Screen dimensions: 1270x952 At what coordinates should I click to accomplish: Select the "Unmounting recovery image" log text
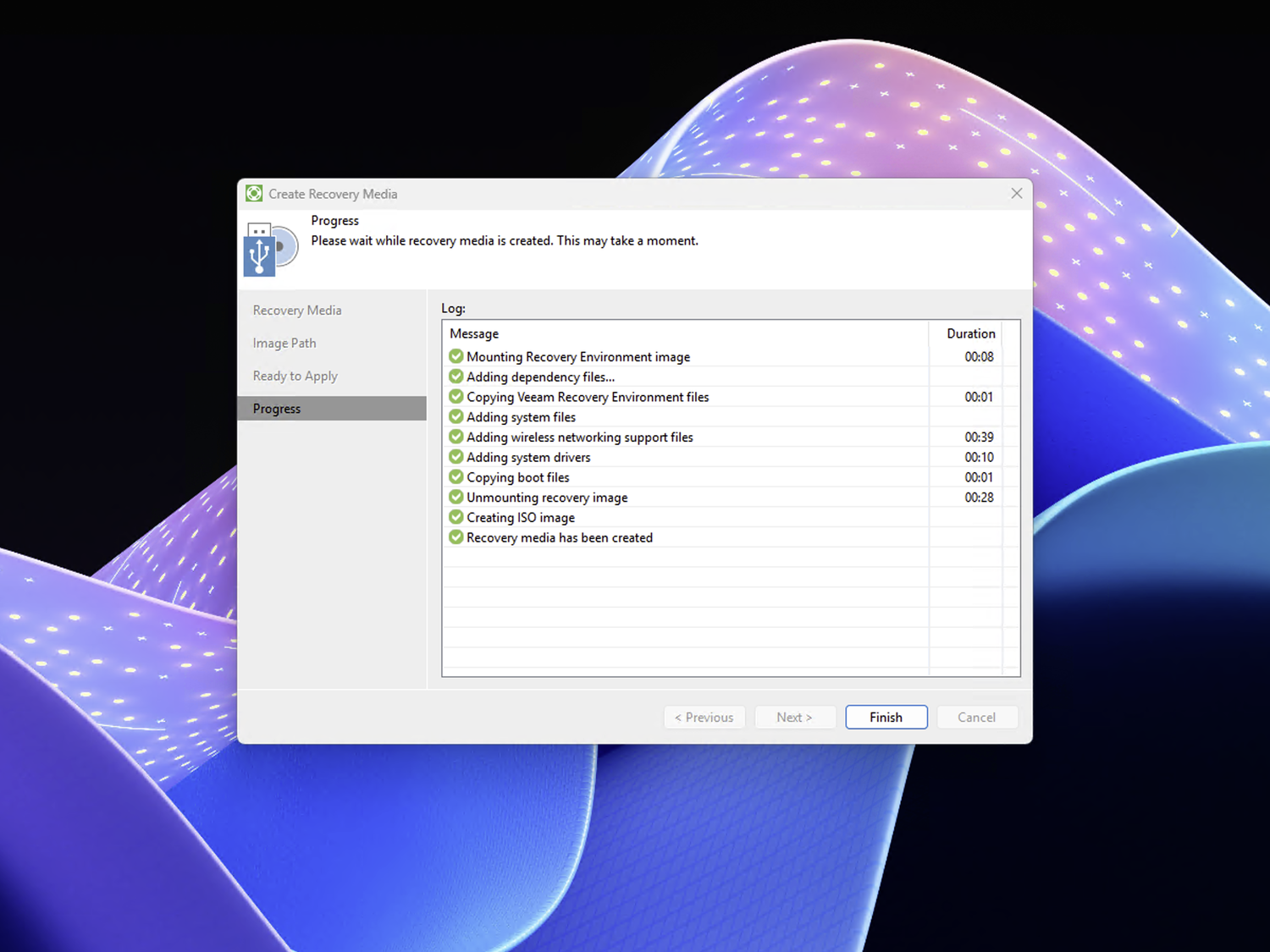click(x=547, y=498)
